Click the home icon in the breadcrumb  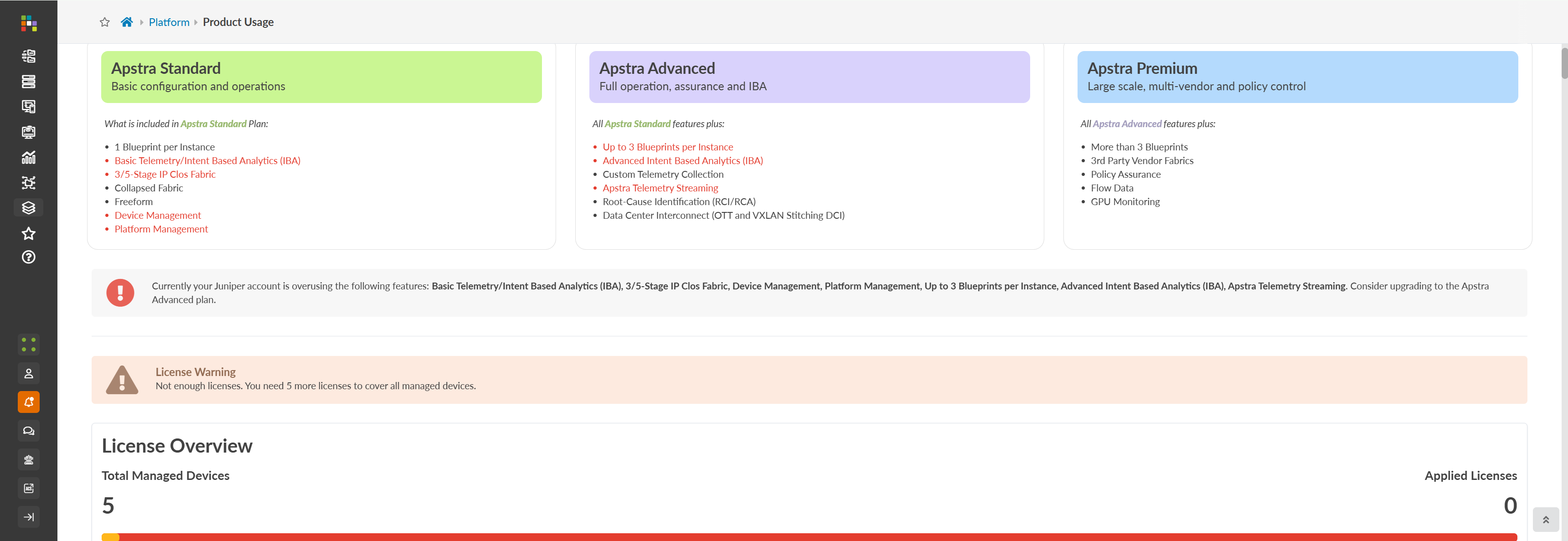tap(126, 21)
